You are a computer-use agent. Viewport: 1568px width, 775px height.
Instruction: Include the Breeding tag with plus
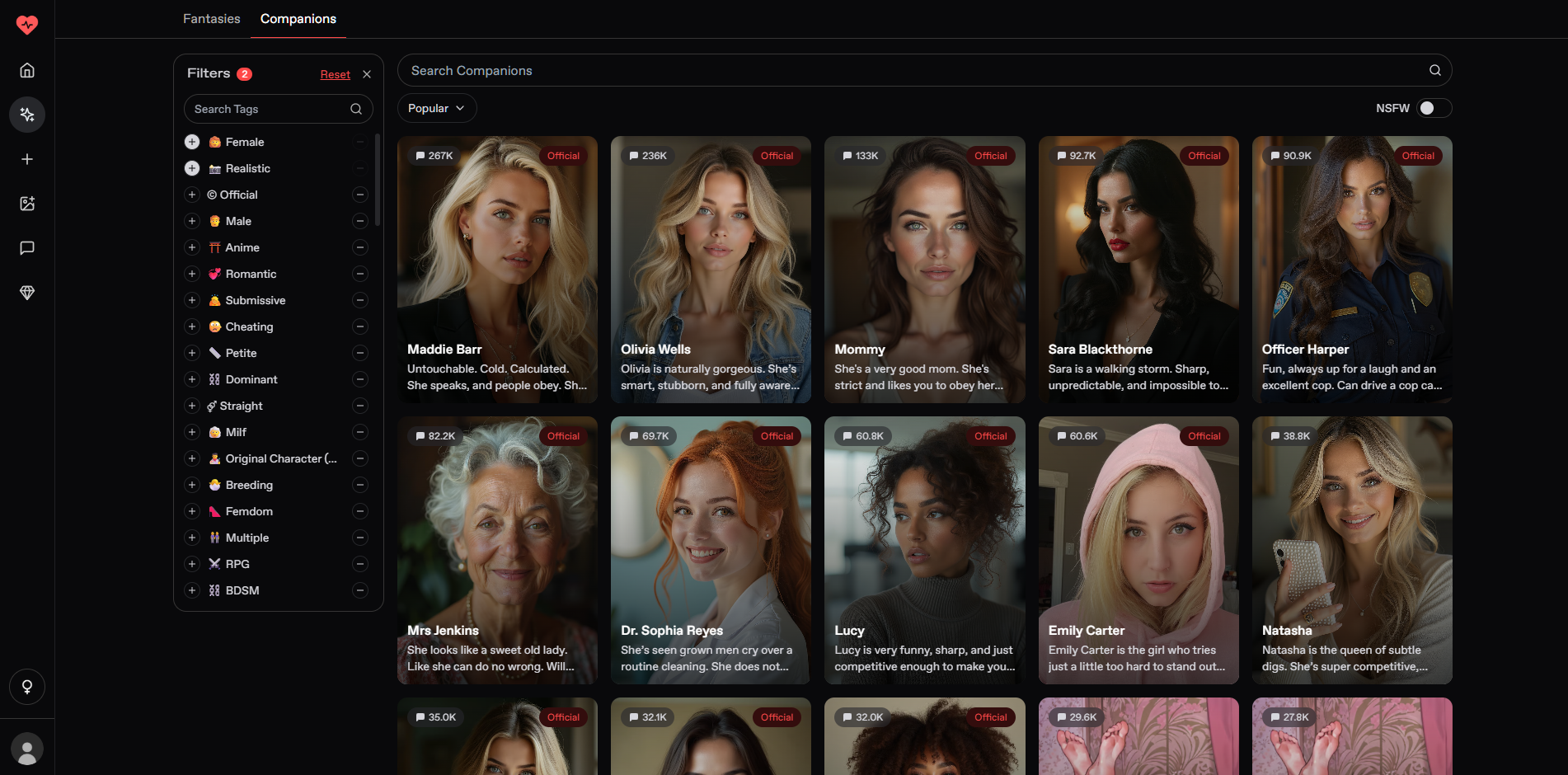point(192,485)
